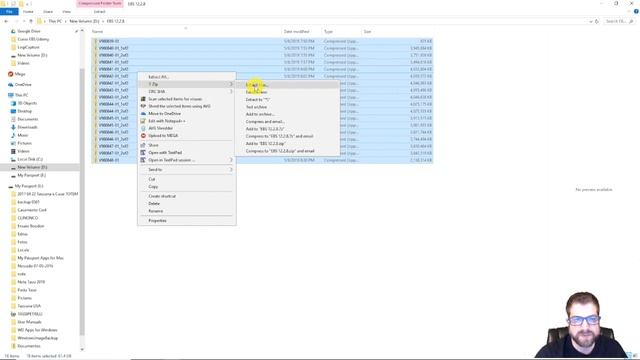Click the Refresh icon beside address bar
640x360 pixels.
tap(597, 21)
